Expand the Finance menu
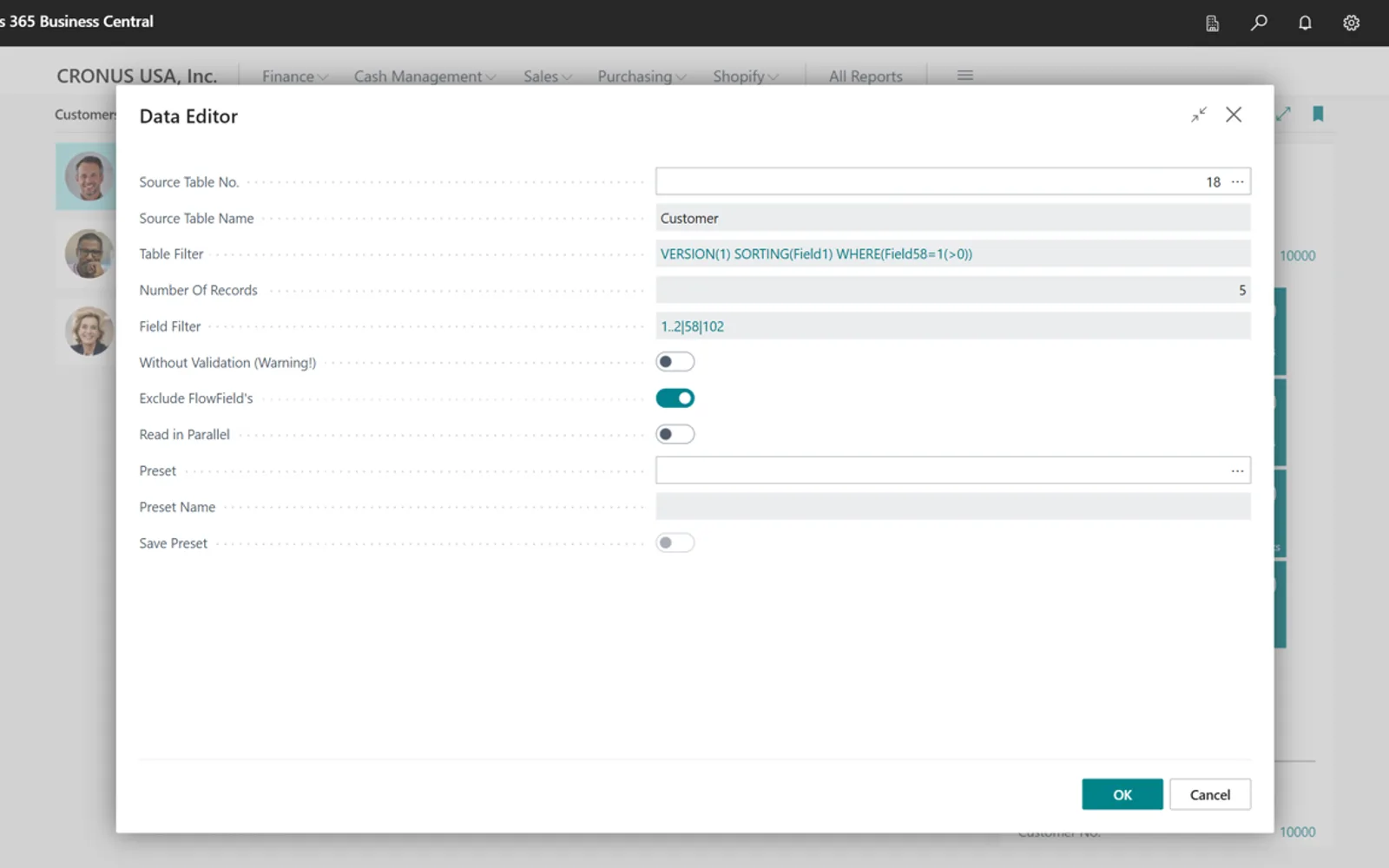This screenshot has width=1389, height=868. (x=295, y=76)
